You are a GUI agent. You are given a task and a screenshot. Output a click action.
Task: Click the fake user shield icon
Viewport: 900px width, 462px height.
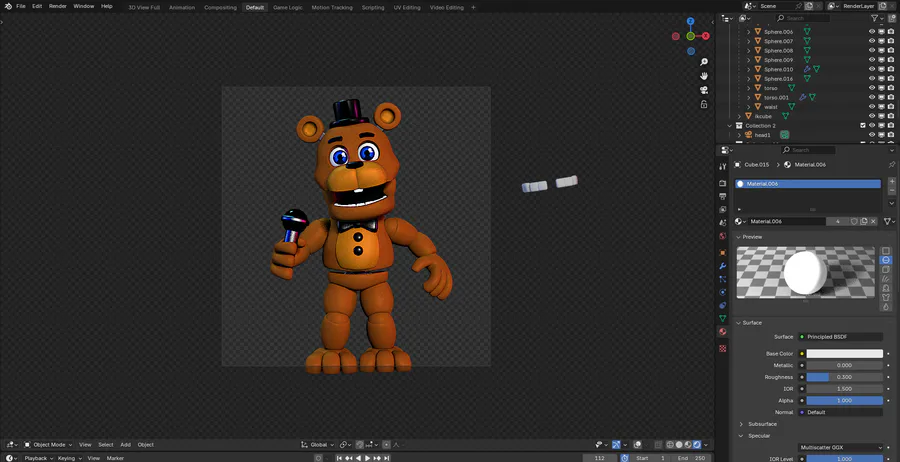[854, 222]
